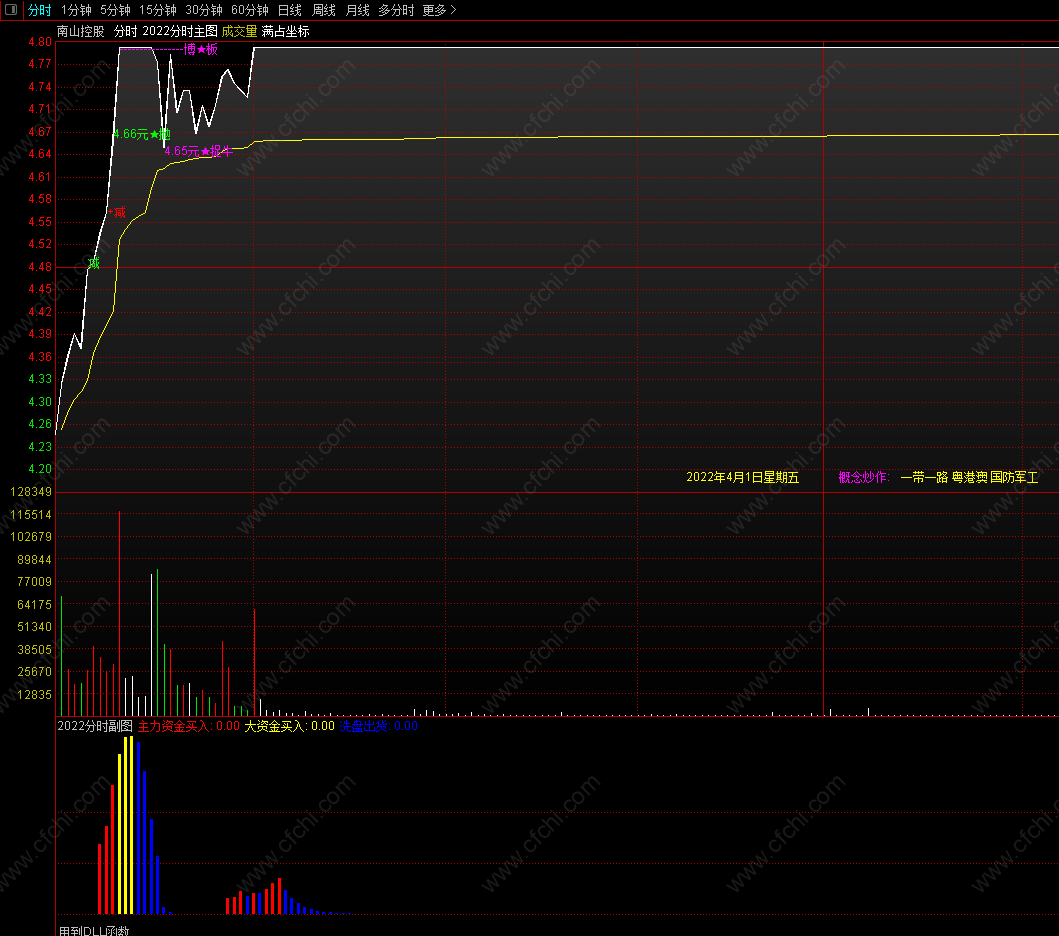Click the 4.48 price axis label
Image resolution: width=1059 pixels, height=936 pixels.
click(40, 267)
